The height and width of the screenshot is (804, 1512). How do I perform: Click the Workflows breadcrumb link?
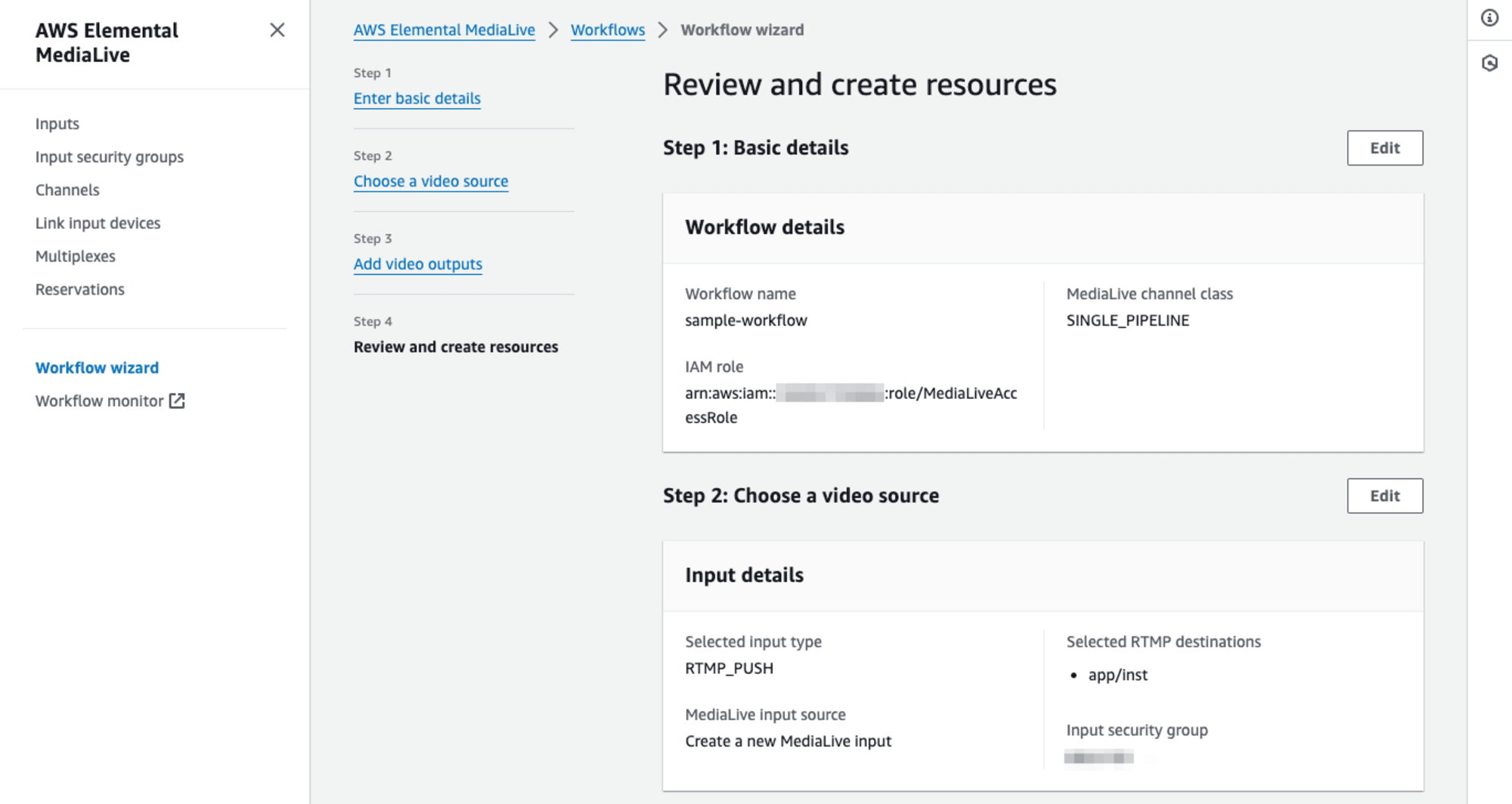[608, 30]
